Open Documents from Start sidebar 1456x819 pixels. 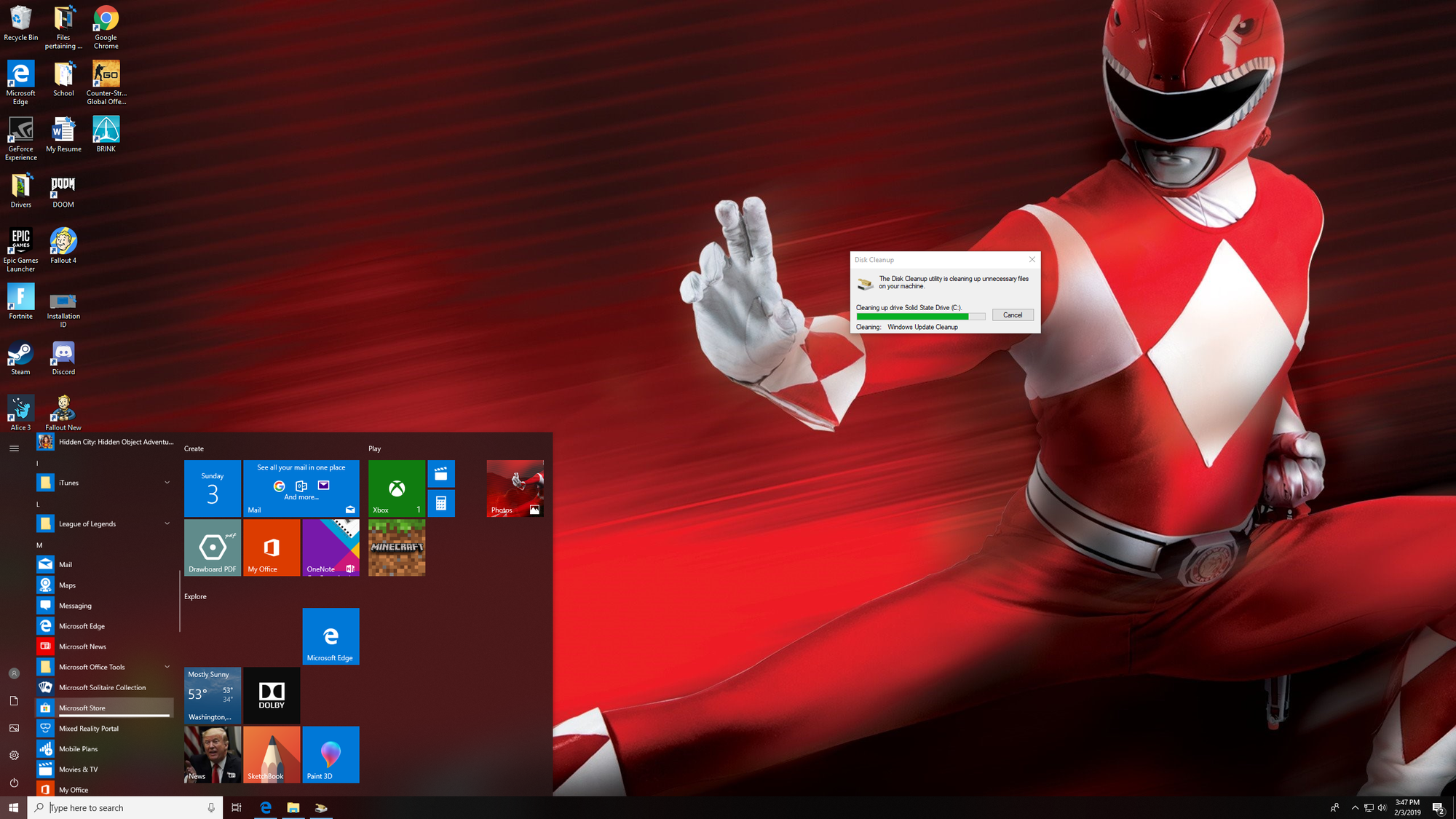[x=14, y=700]
